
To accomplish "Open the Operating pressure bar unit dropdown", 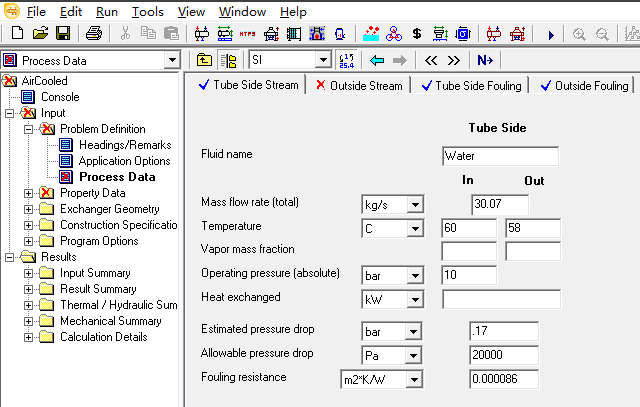I will click(415, 276).
